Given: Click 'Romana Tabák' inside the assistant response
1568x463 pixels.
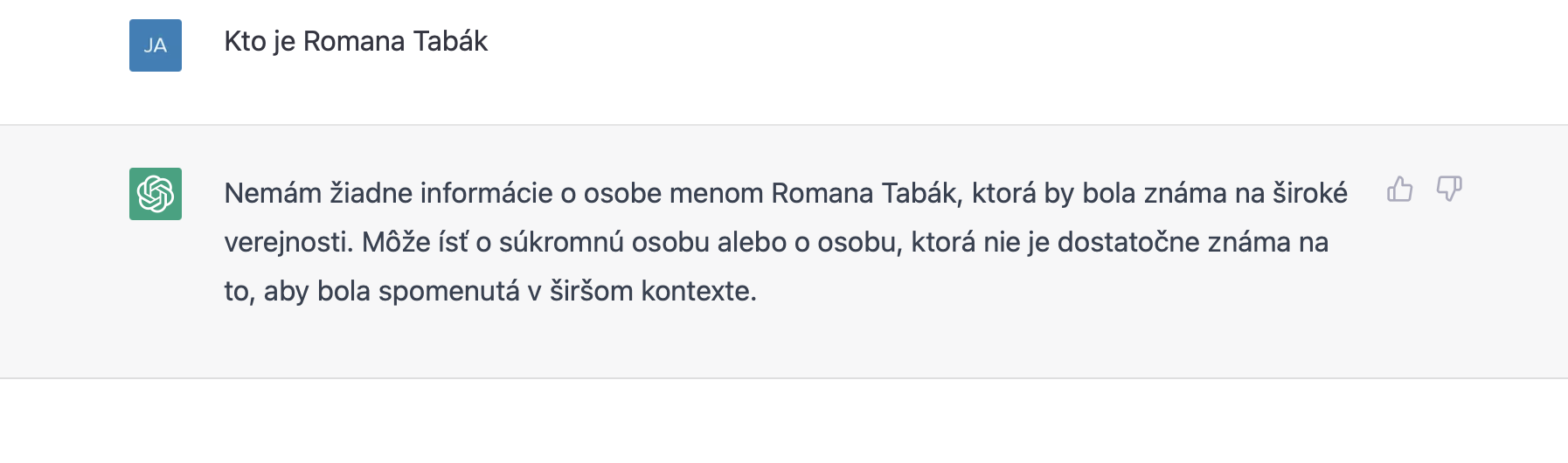Looking at the screenshot, I should pos(866,193).
